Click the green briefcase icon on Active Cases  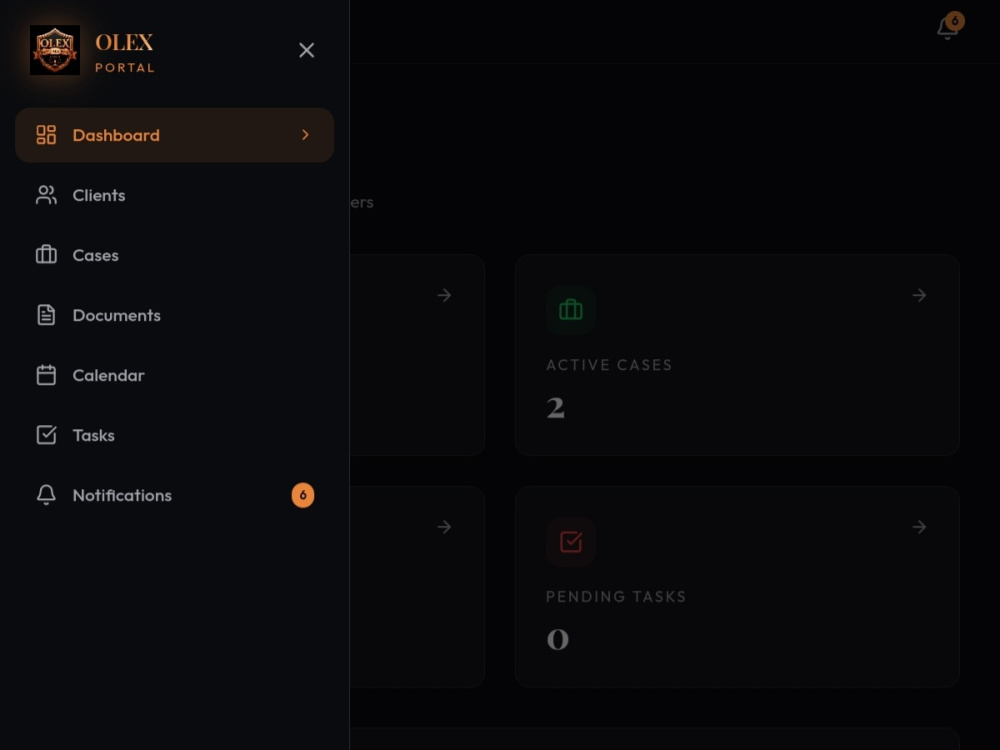point(571,310)
